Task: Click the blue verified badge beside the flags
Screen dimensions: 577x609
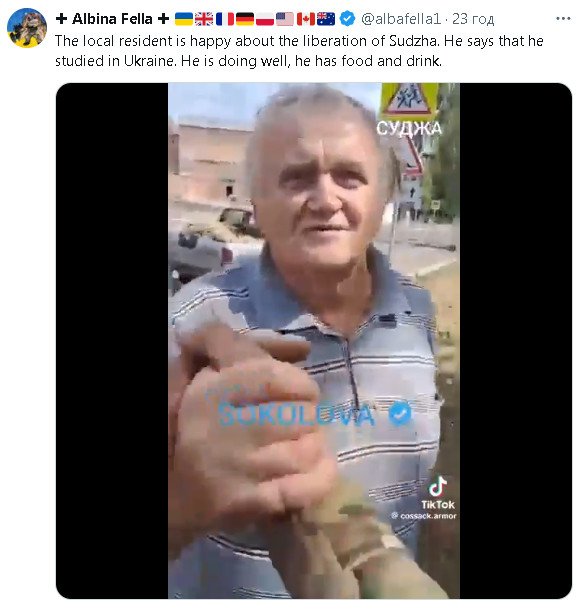Action: point(347,19)
